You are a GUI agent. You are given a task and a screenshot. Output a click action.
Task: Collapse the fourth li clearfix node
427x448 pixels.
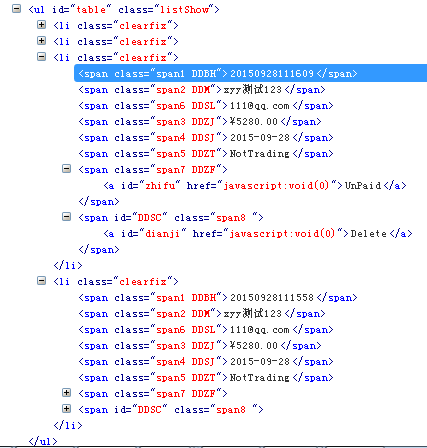point(41,281)
